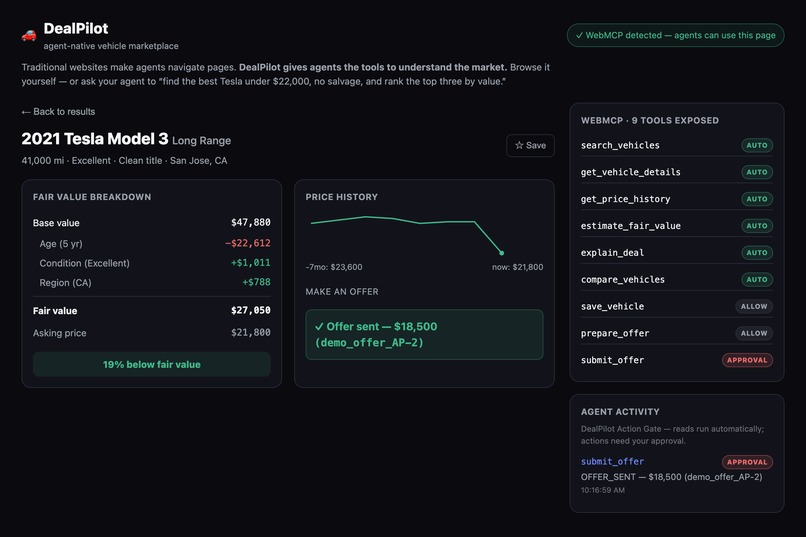Click the agent-native vehicle marketplace tagline
This screenshot has height=537, width=806.
point(111,46)
